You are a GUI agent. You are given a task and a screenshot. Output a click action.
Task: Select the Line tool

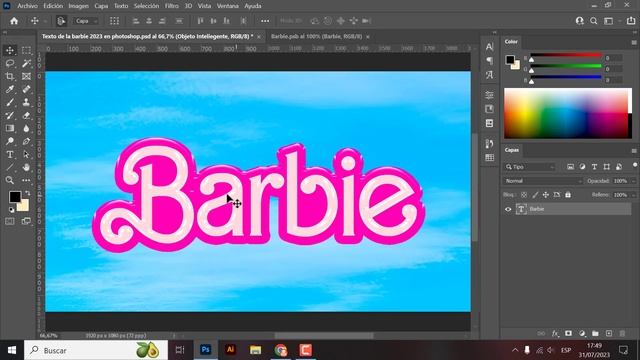pos(10,167)
